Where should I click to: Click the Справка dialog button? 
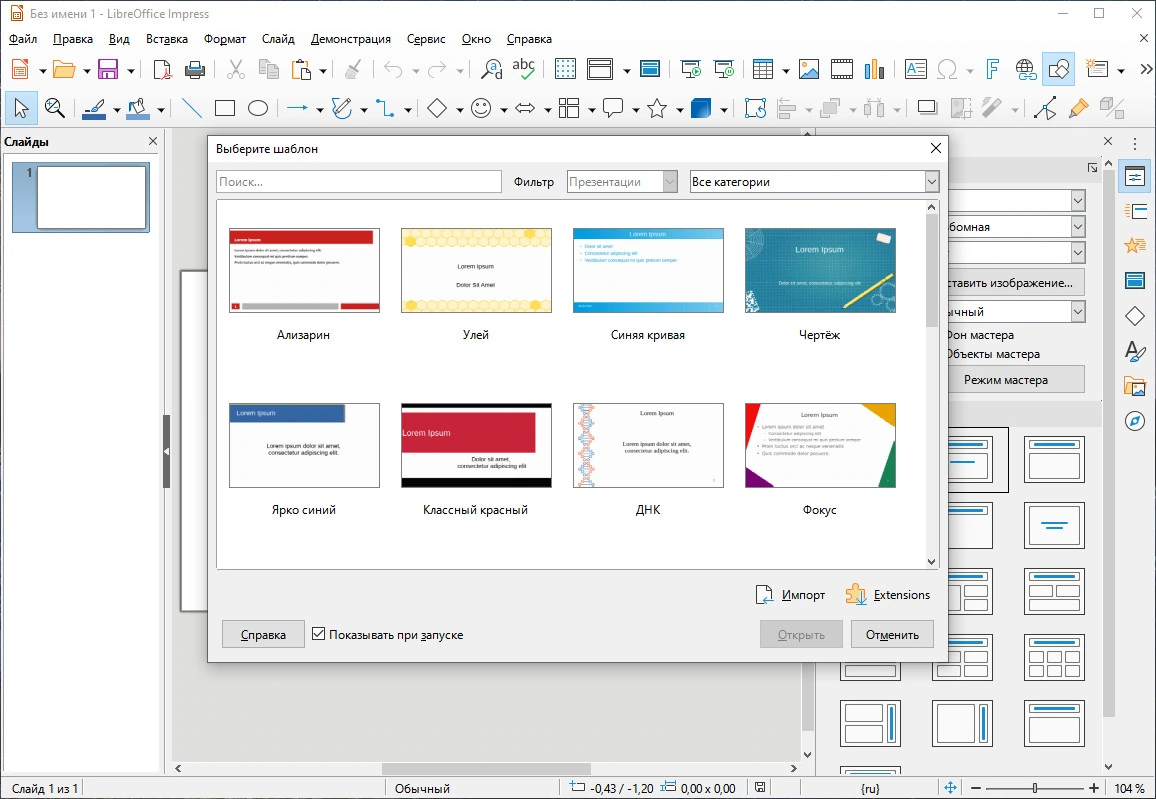tap(263, 635)
